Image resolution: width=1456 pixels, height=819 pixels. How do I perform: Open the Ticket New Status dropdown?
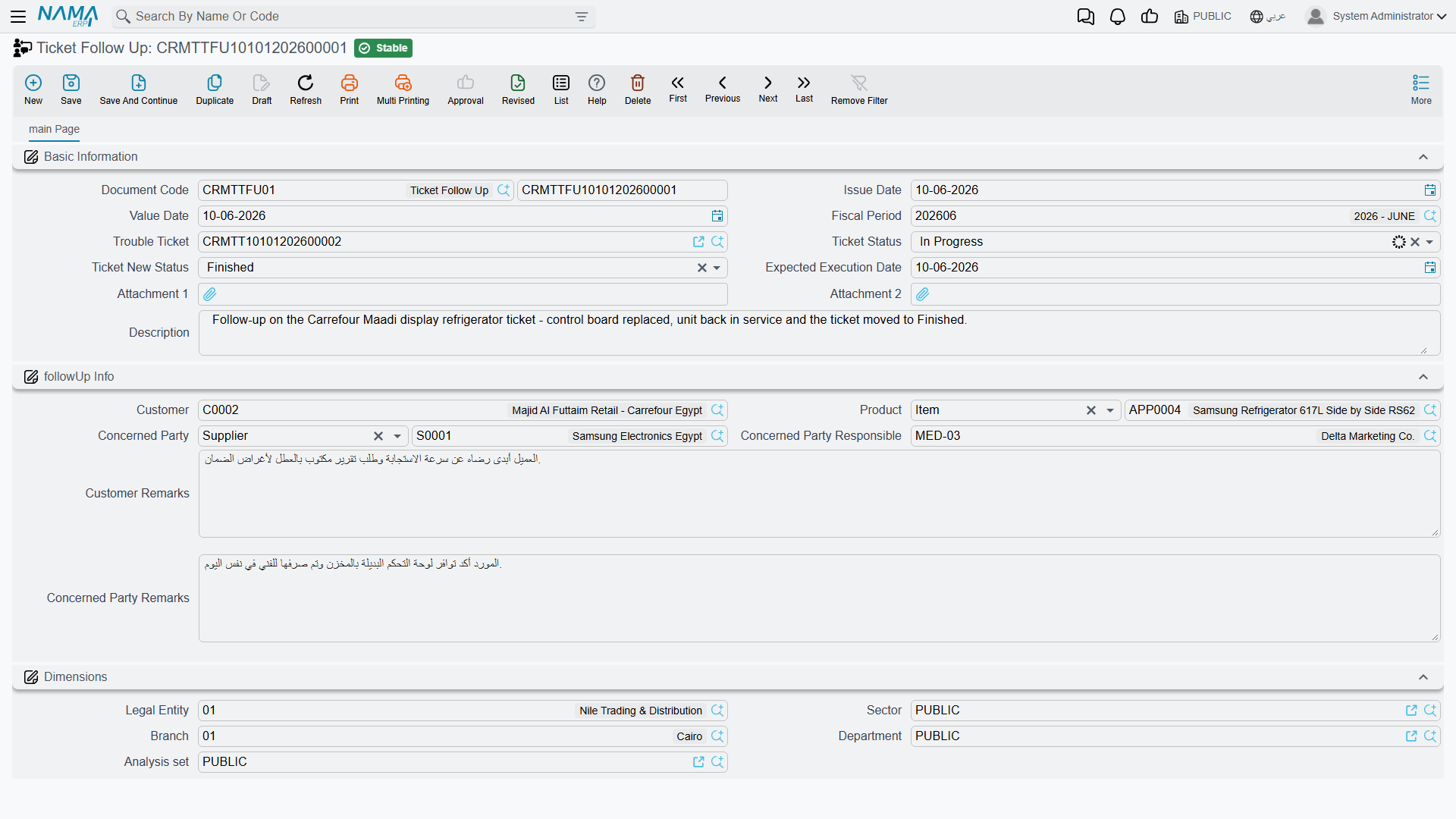[717, 268]
